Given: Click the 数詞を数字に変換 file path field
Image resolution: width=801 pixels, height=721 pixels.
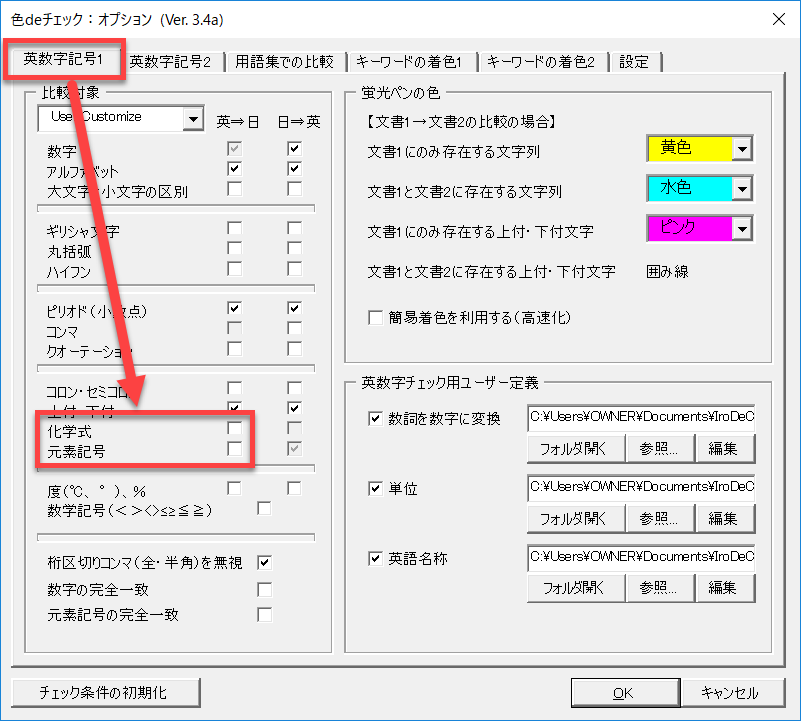Looking at the screenshot, I should pyautogui.click(x=640, y=418).
